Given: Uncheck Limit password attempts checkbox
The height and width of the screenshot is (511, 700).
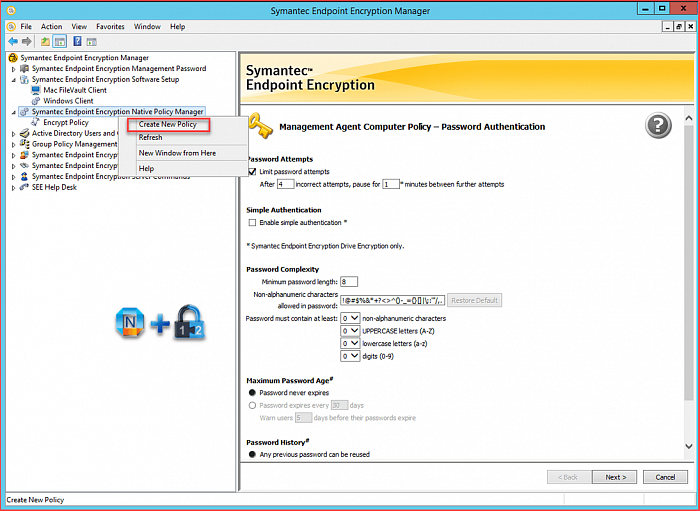Looking at the screenshot, I should click(252, 172).
